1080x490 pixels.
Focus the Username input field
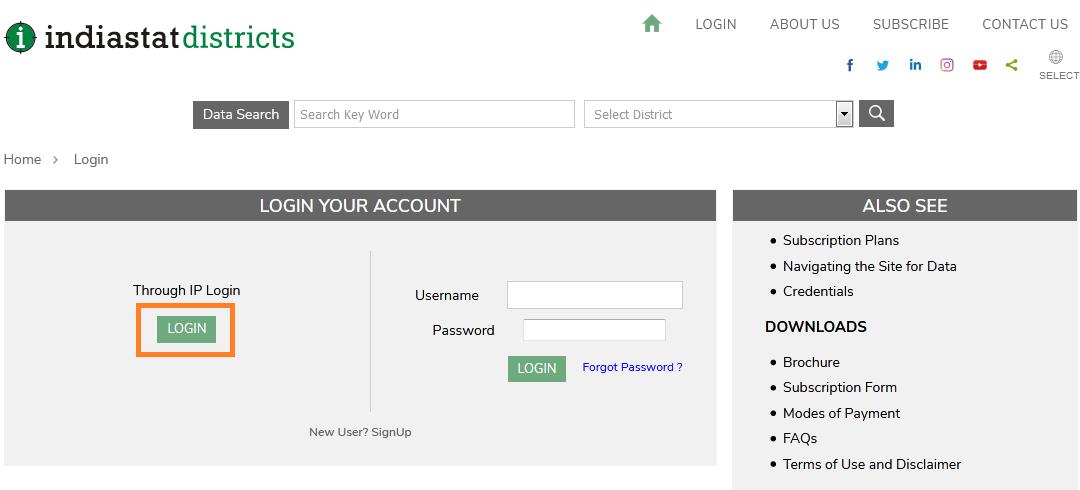point(594,295)
